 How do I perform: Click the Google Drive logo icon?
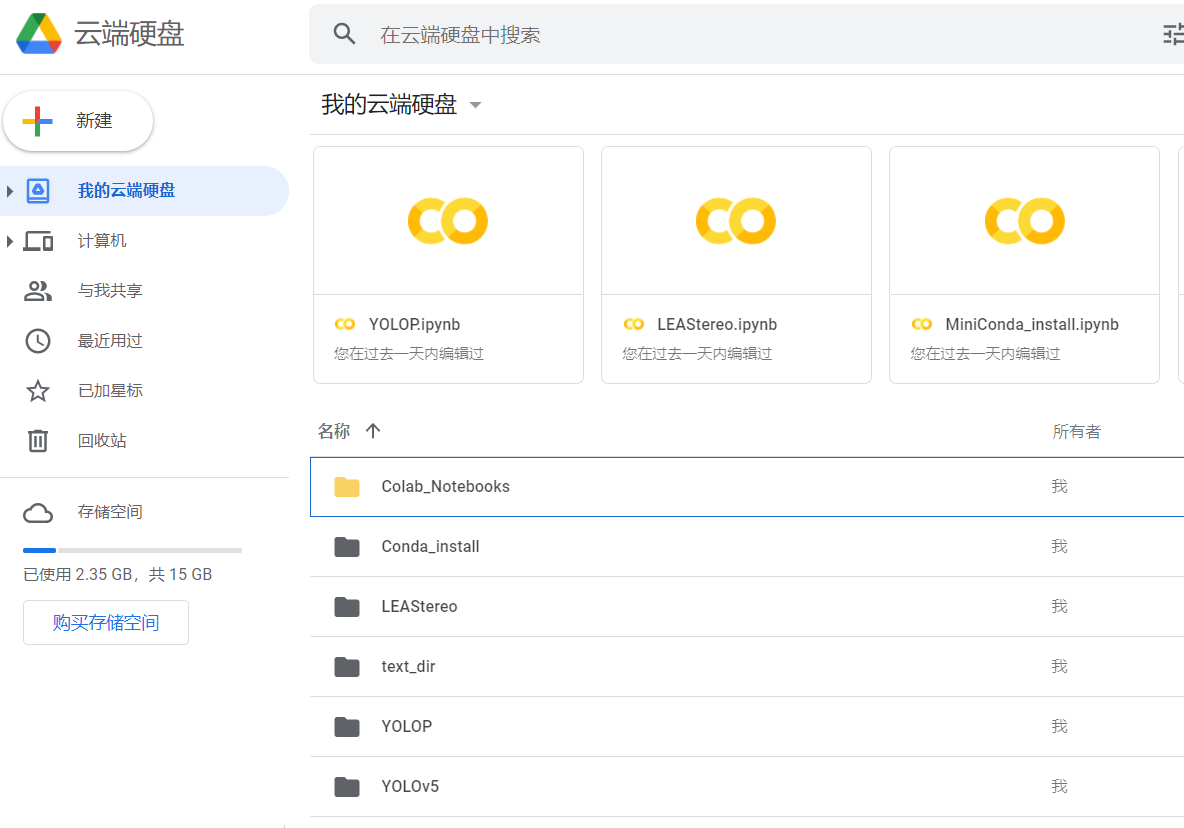coord(39,34)
